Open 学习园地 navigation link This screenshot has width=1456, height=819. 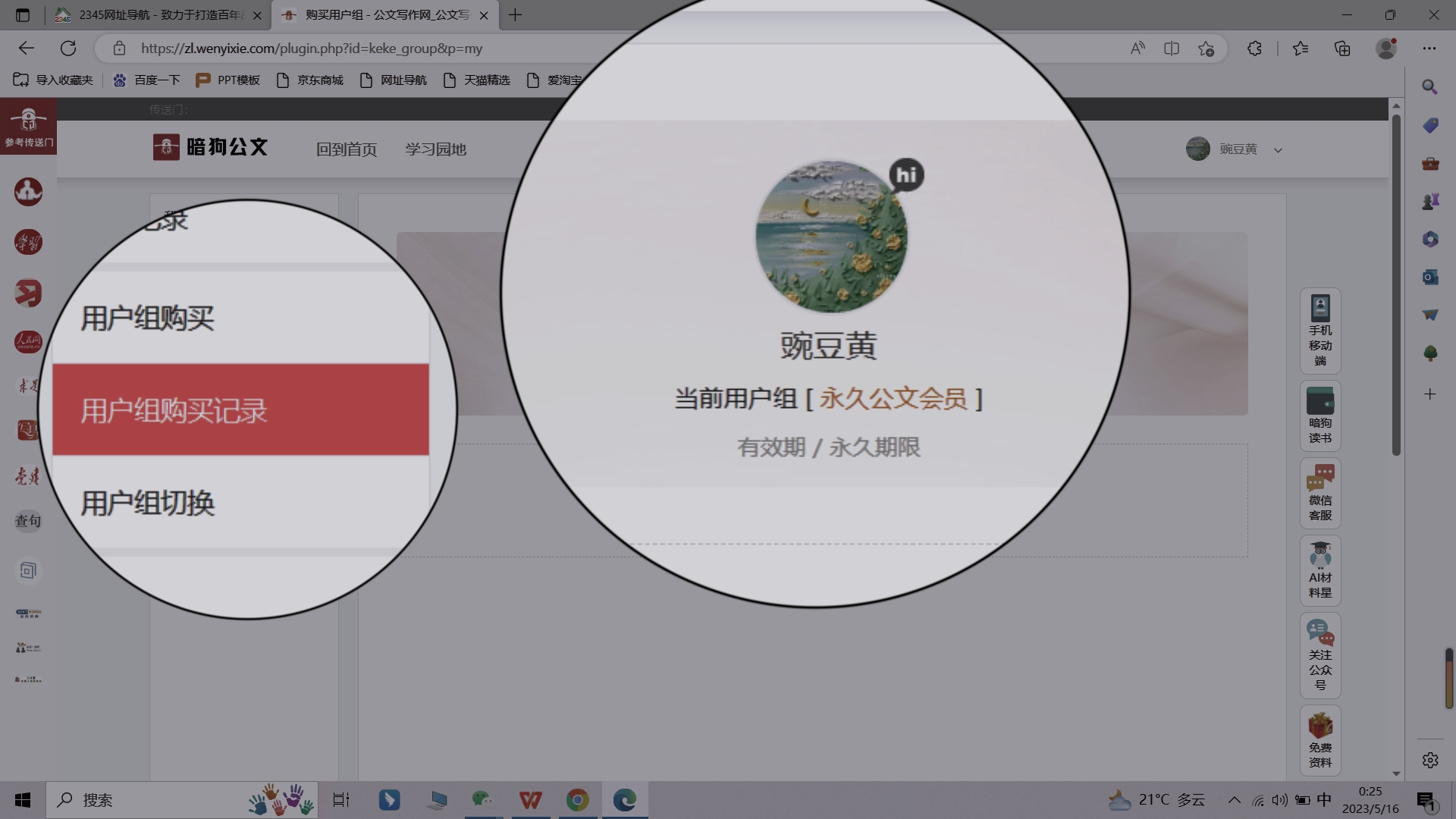tap(435, 149)
